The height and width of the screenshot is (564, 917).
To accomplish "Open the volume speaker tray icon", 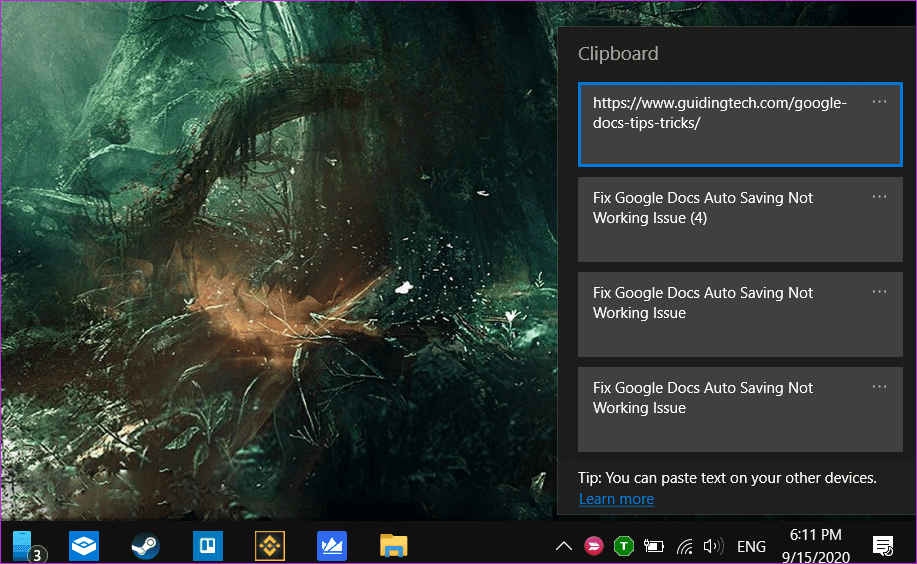I will click(713, 546).
